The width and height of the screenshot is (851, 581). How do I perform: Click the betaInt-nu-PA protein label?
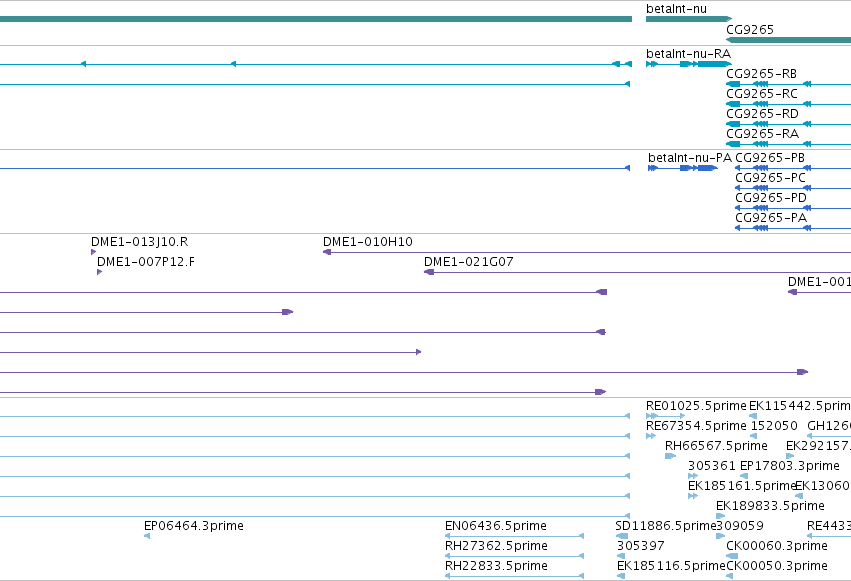[690, 158]
